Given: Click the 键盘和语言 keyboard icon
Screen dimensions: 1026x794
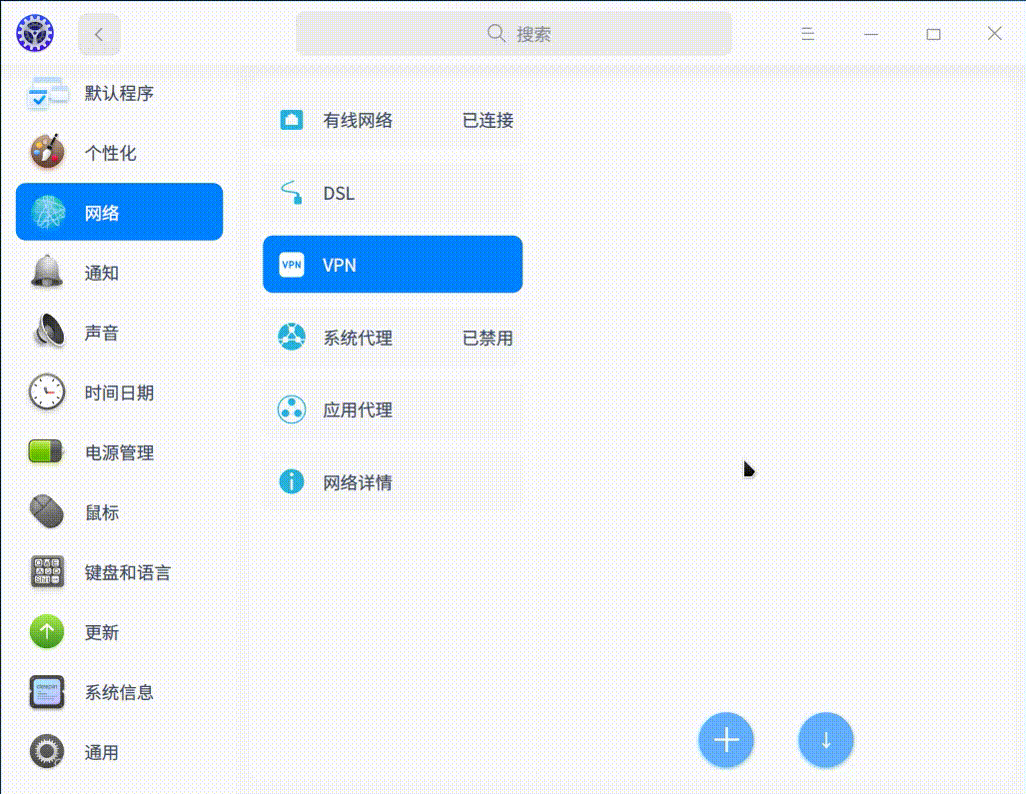Looking at the screenshot, I should [47, 571].
